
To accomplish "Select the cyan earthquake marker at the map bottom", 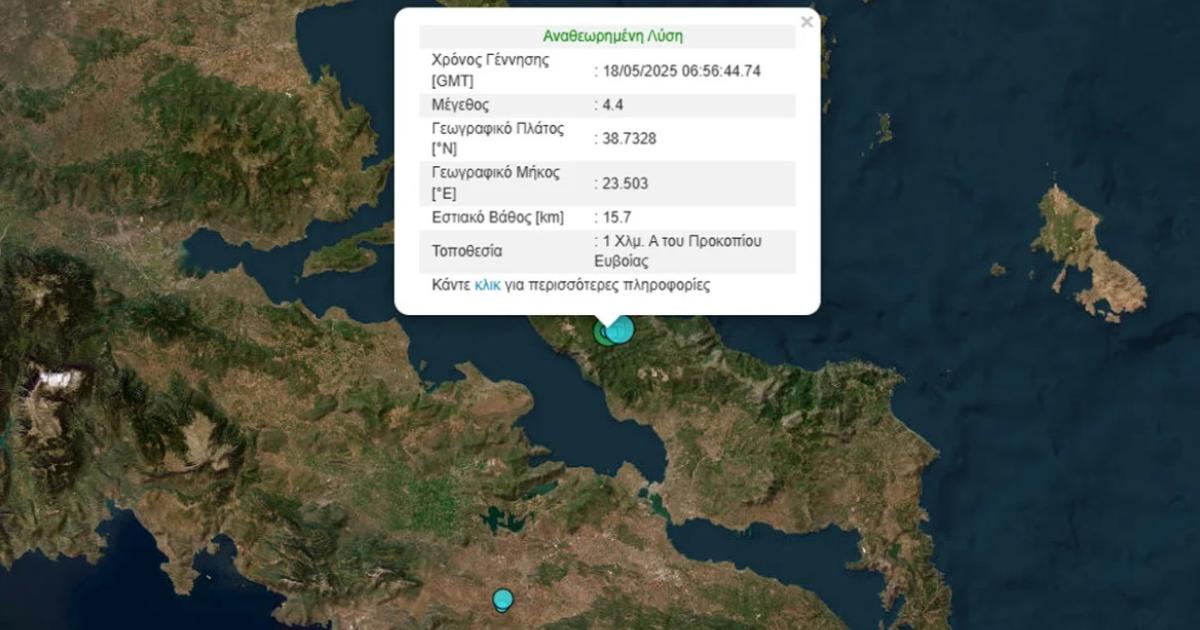I will (502, 599).
